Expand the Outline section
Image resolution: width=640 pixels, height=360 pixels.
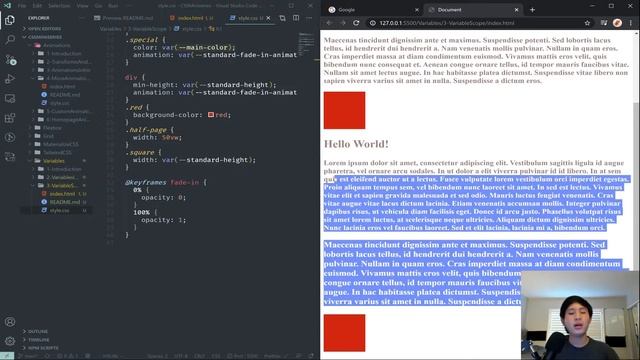click(x=35, y=331)
